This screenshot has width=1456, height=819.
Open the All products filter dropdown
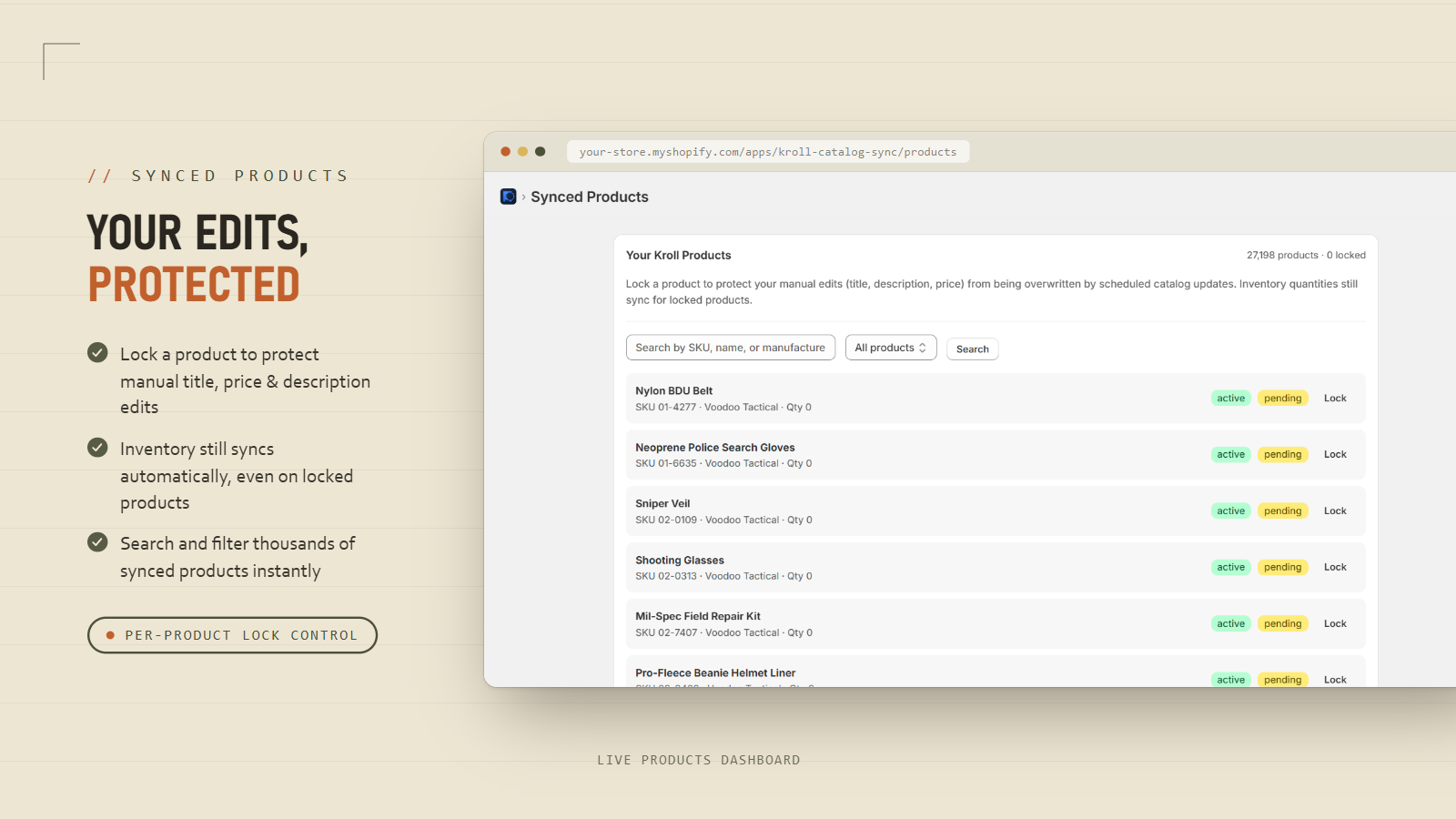(891, 348)
